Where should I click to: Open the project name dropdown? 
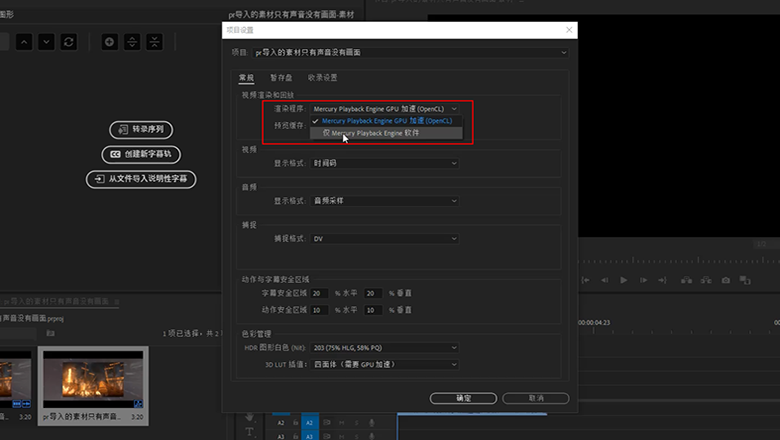pos(410,52)
